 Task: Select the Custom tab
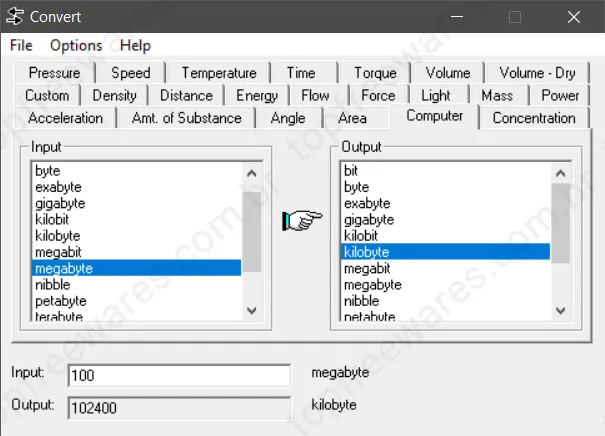(47, 95)
